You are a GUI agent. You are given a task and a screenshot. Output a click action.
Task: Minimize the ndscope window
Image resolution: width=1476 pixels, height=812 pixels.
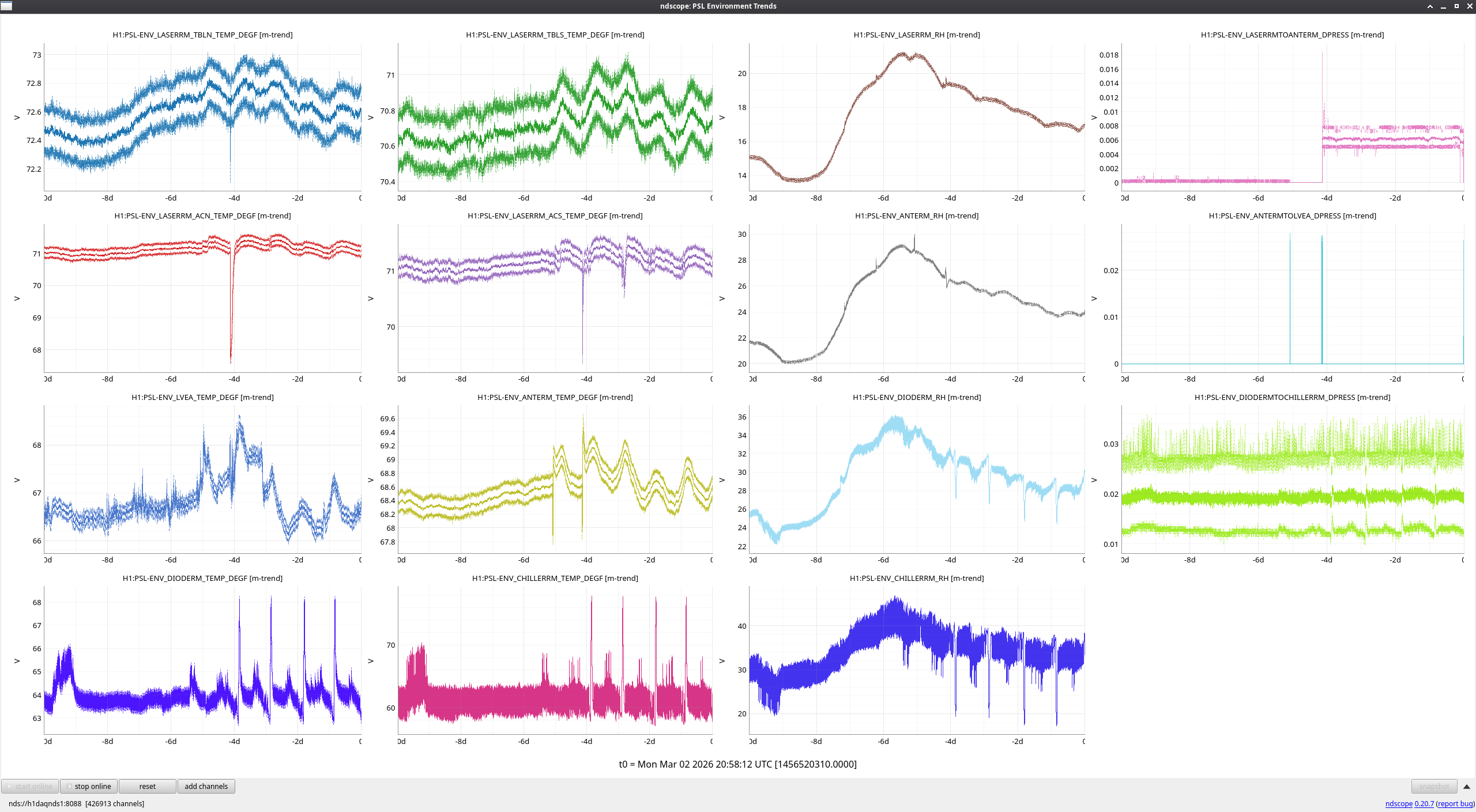tap(1443, 6)
